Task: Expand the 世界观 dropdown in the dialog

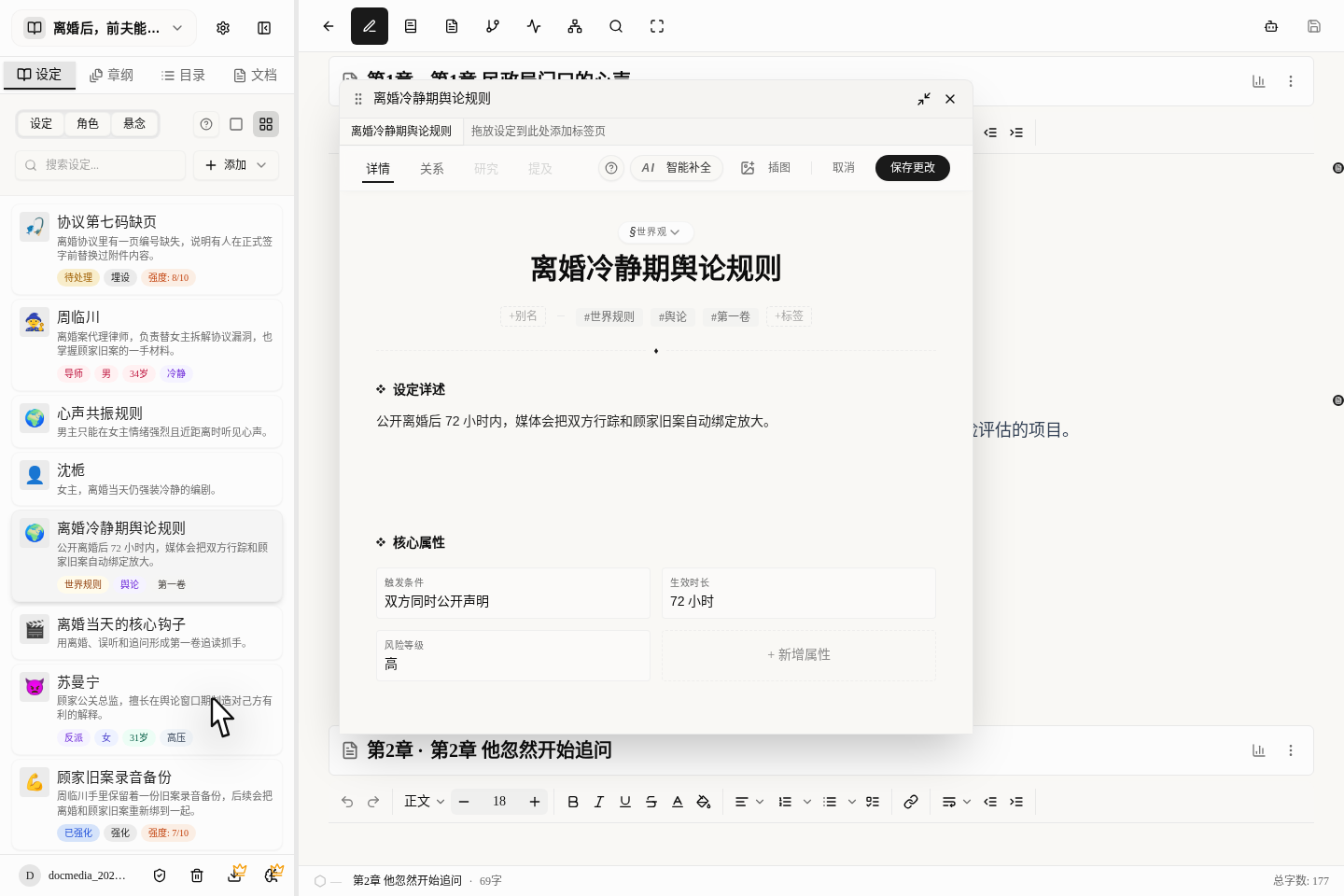Action: click(x=655, y=232)
